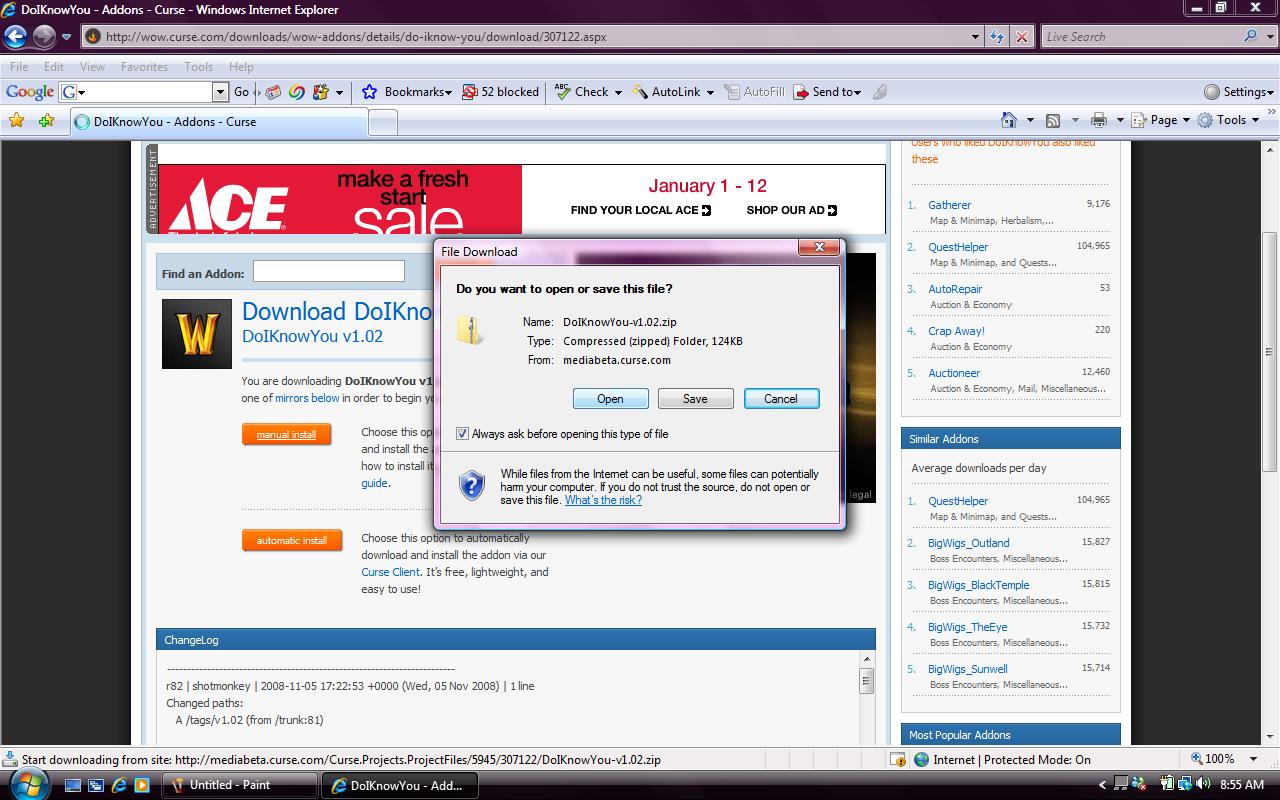Open a new blank tab

tap(383, 122)
